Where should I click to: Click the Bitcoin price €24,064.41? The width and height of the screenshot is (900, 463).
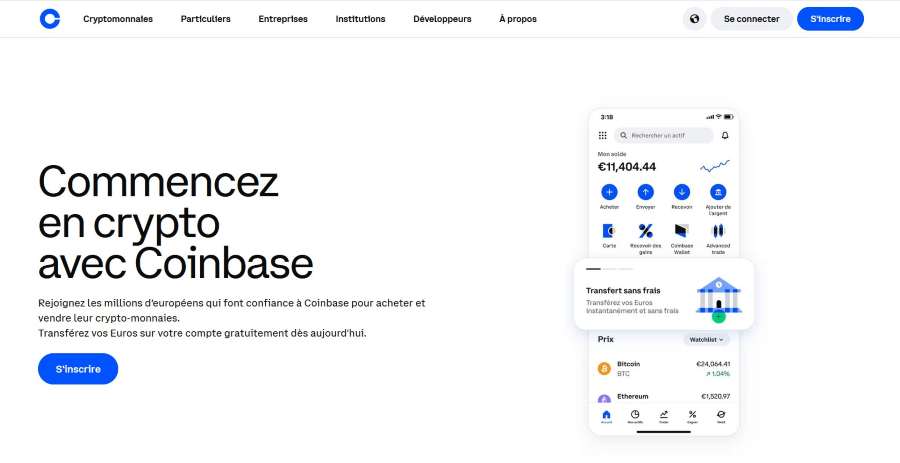pos(713,364)
